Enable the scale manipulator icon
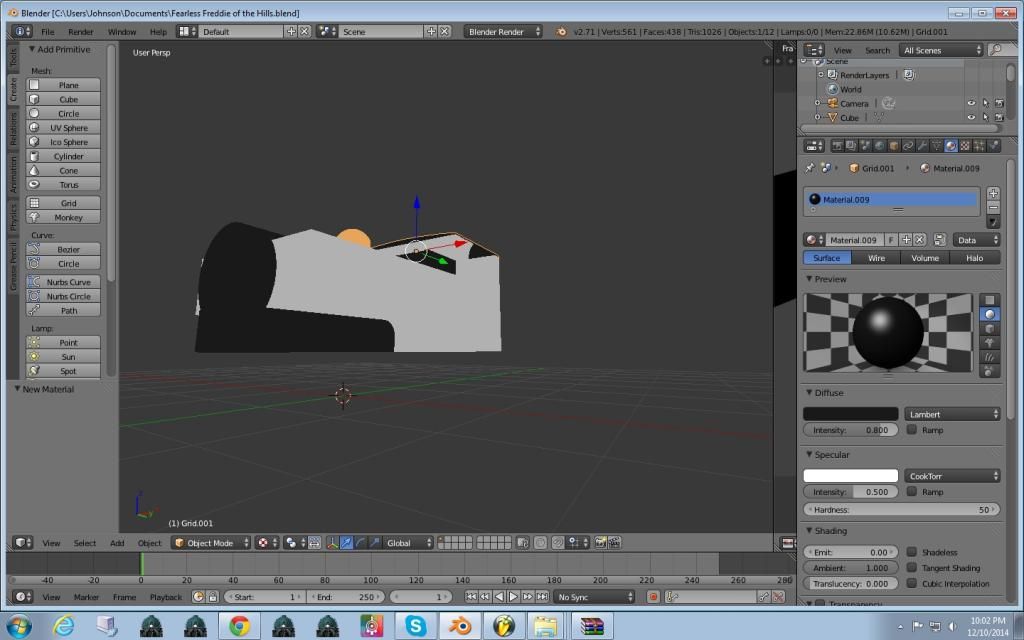The width and height of the screenshot is (1024, 640). click(x=374, y=543)
